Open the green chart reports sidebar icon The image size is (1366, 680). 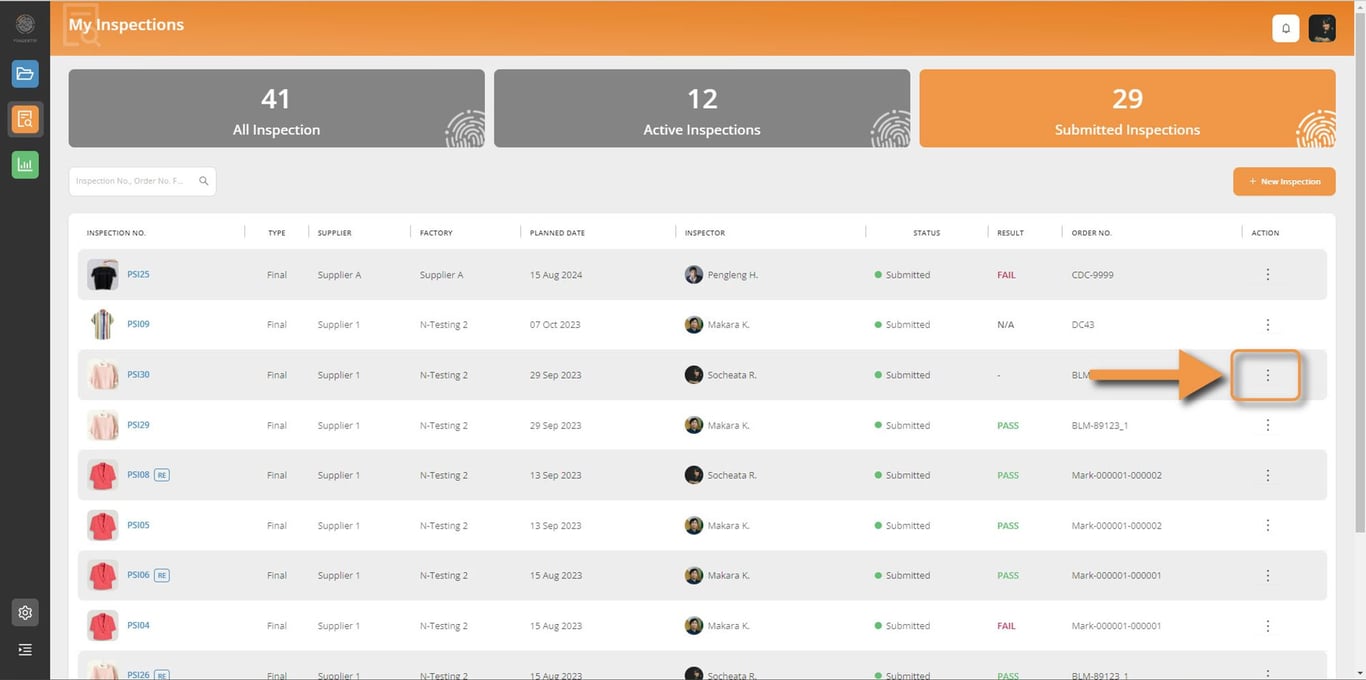(x=25, y=165)
